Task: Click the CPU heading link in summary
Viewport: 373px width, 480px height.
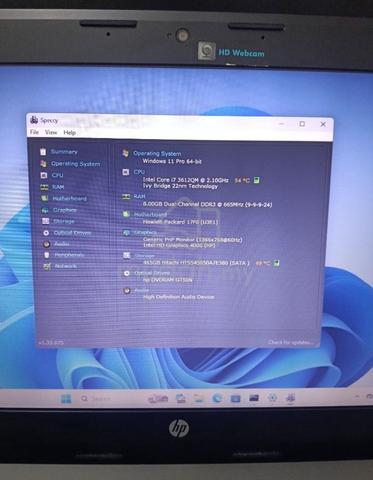Action: point(139,172)
